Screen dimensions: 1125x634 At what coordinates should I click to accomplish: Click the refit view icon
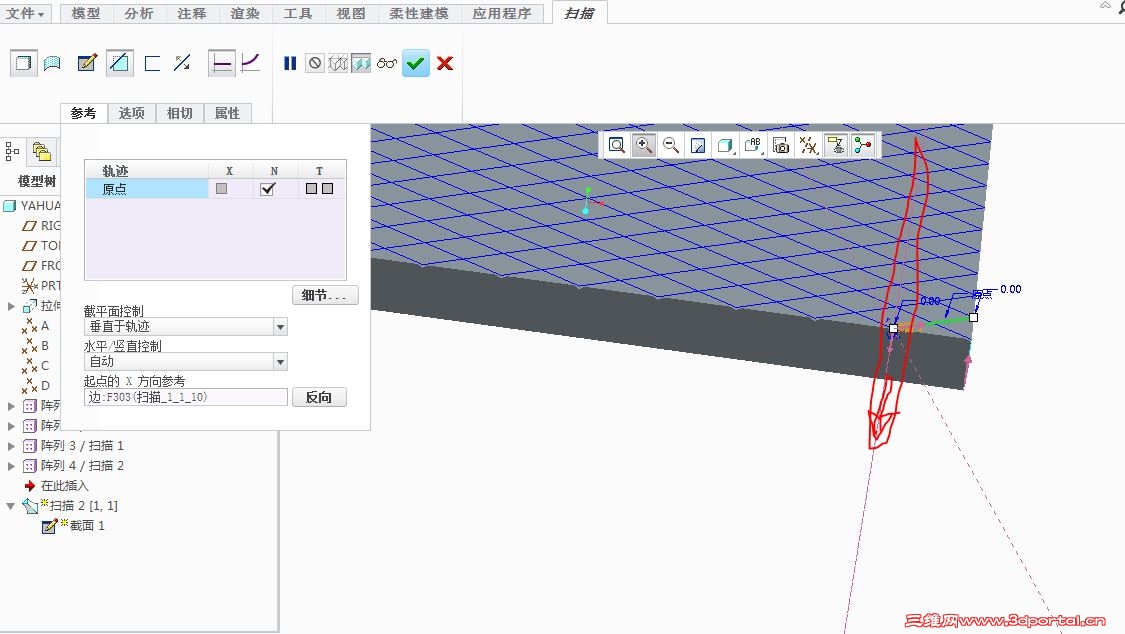[616, 146]
